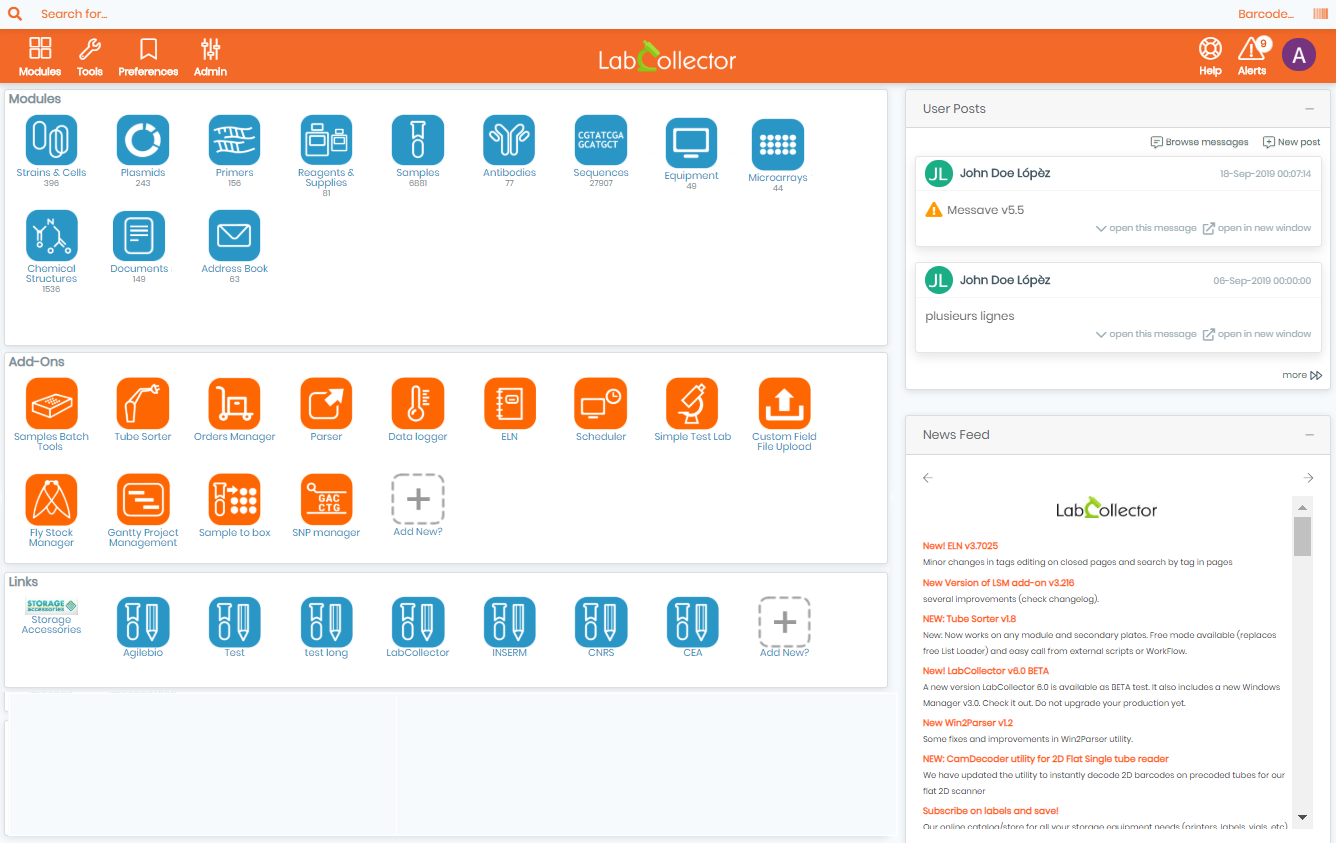Image resolution: width=1336 pixels, height=843 pixels.
Task: Open the Documents module
Action: 139,236
